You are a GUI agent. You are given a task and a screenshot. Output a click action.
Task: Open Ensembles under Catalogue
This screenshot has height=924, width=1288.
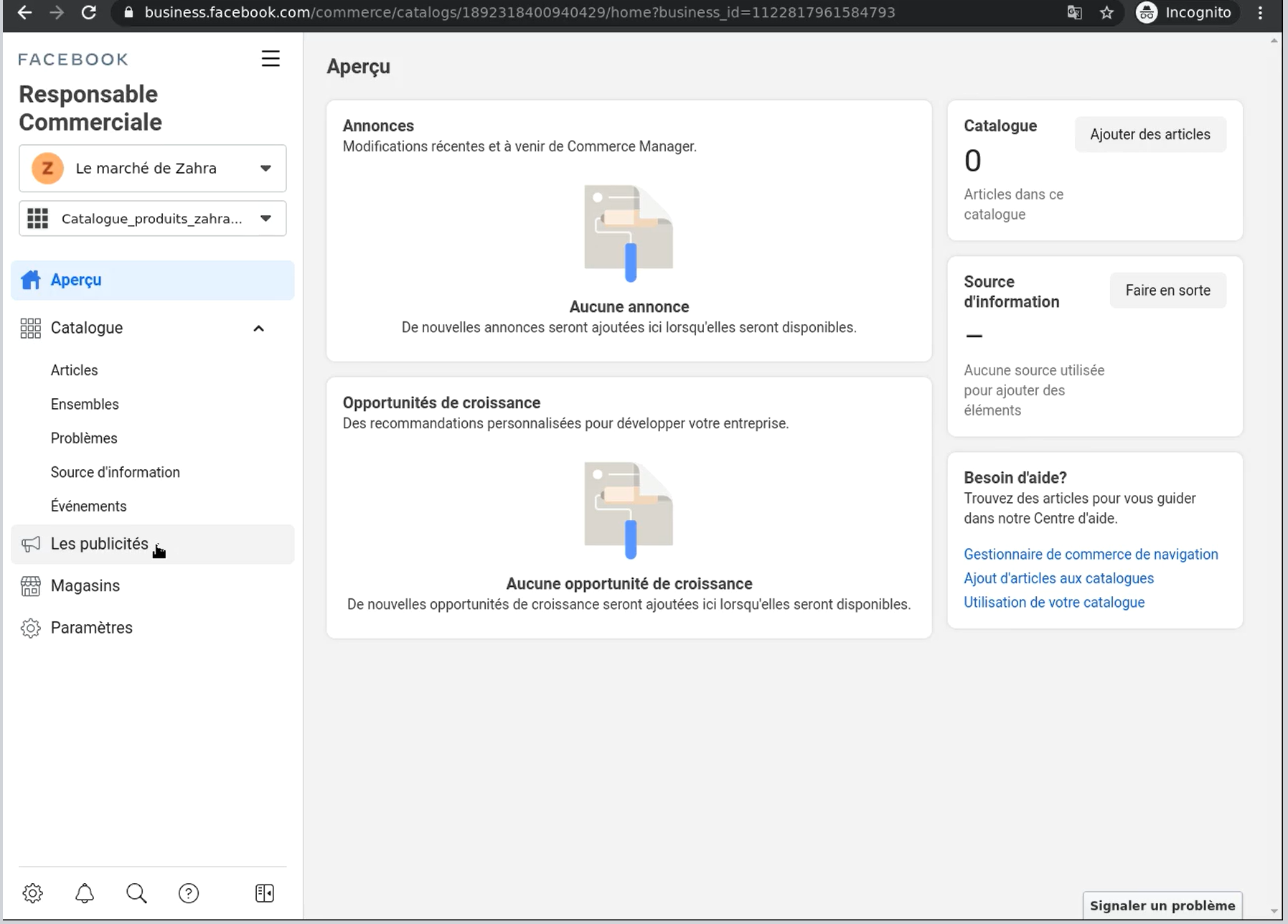[85, 404]
